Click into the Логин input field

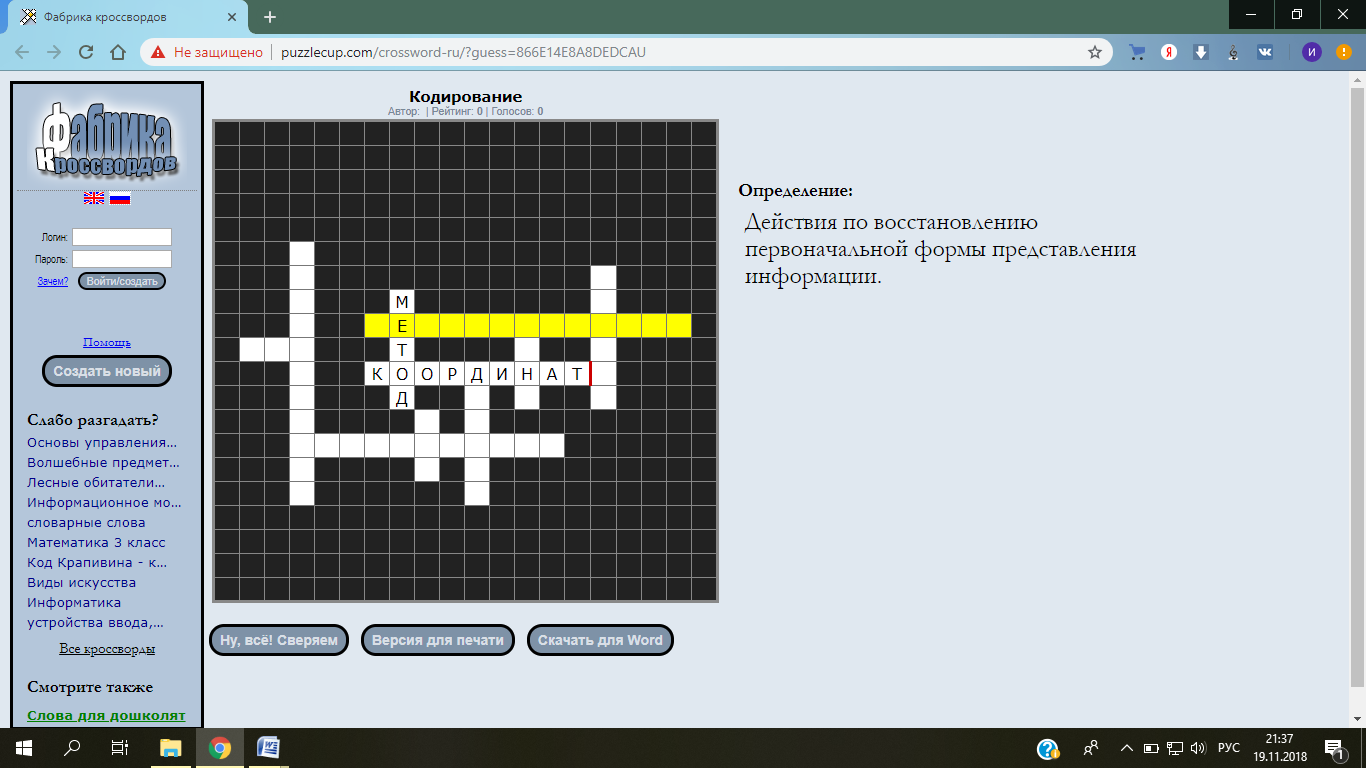tap(122, 237)
